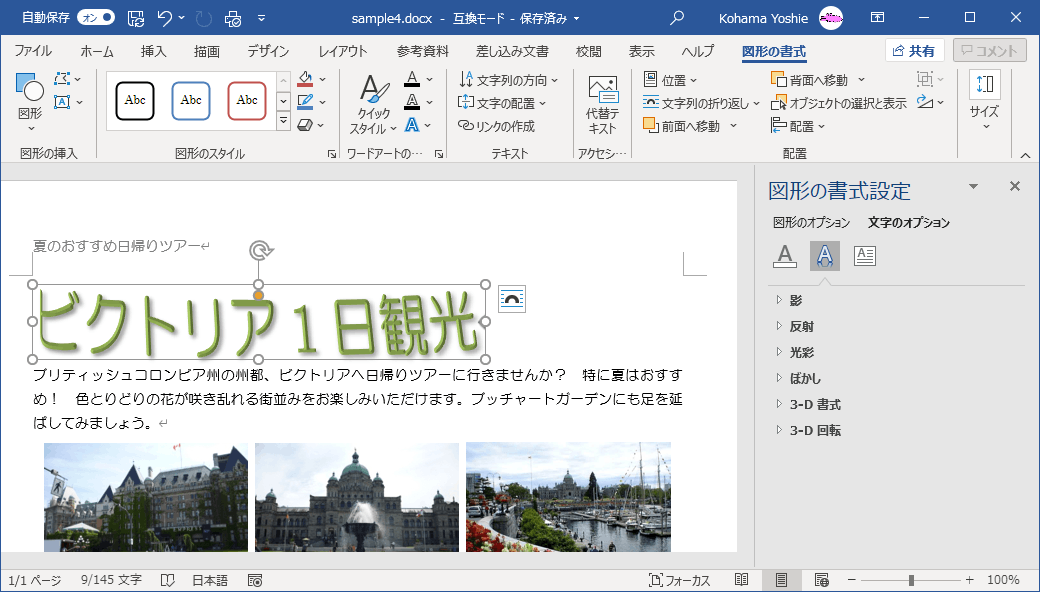This screenshot has width=1040, height=592.
Task: Click the save icon in title bar
Action: [136, 18]
